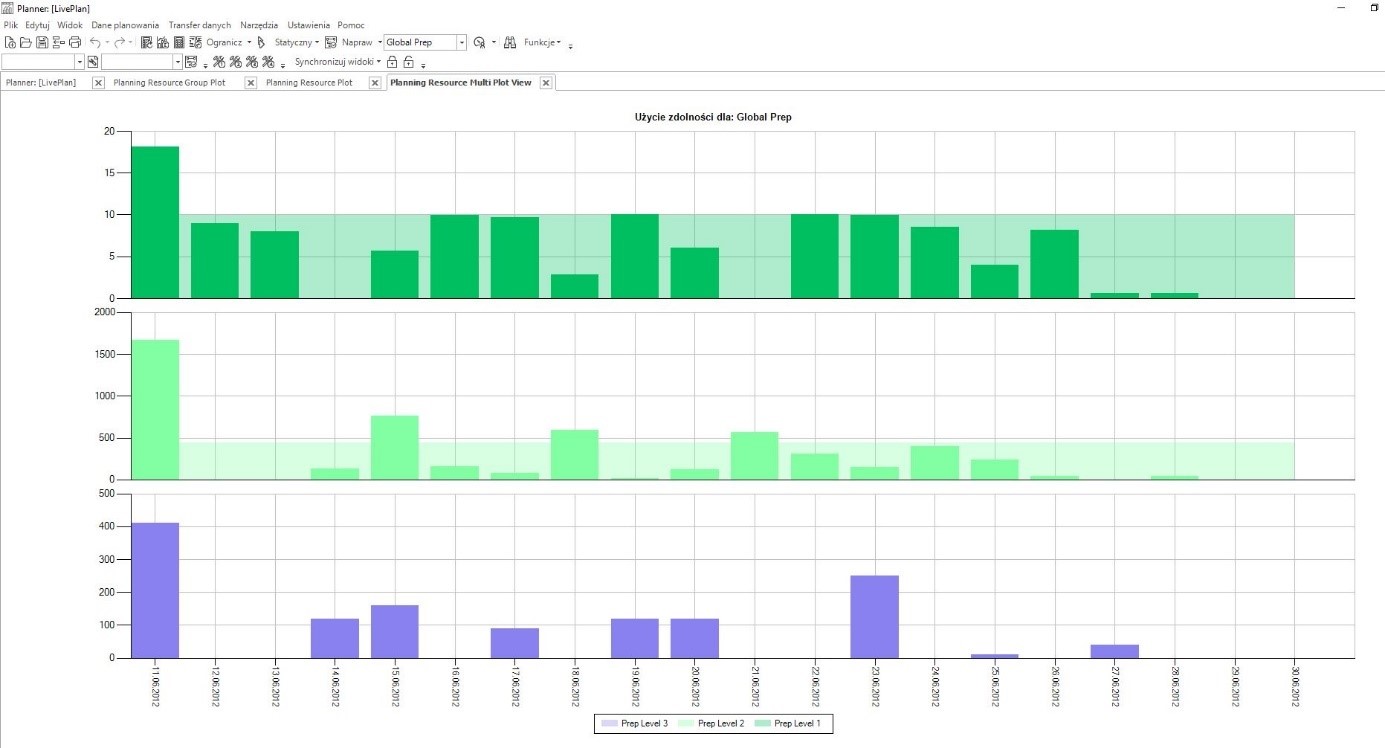
Task: Open the calculator icon
Action: [178, 42]
